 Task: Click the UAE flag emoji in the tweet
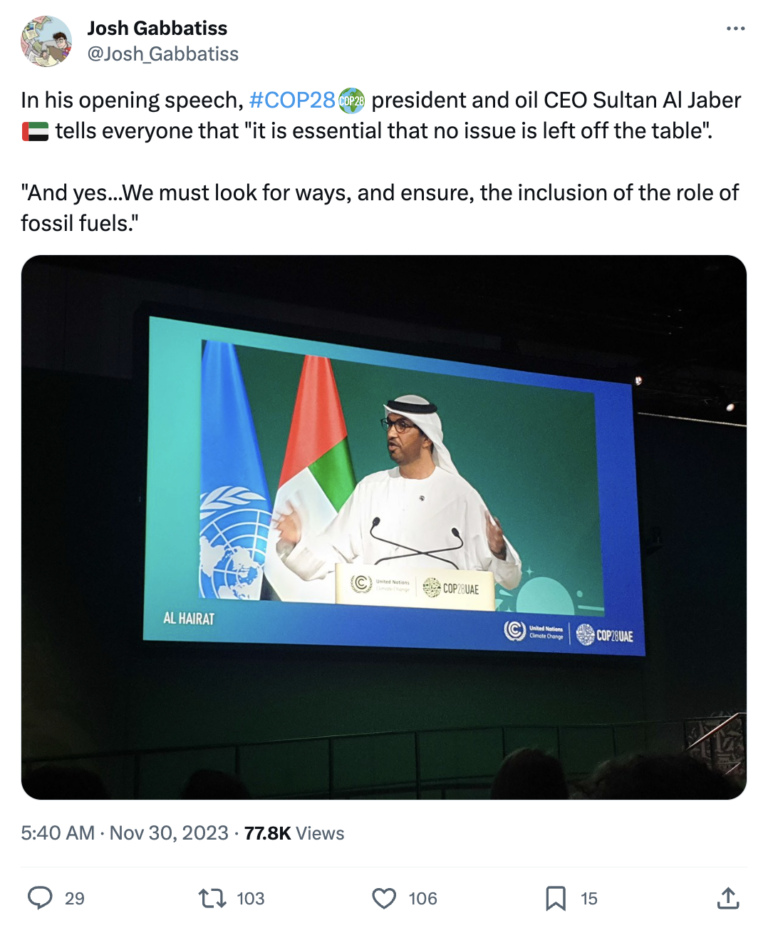[x=33, y=130]
